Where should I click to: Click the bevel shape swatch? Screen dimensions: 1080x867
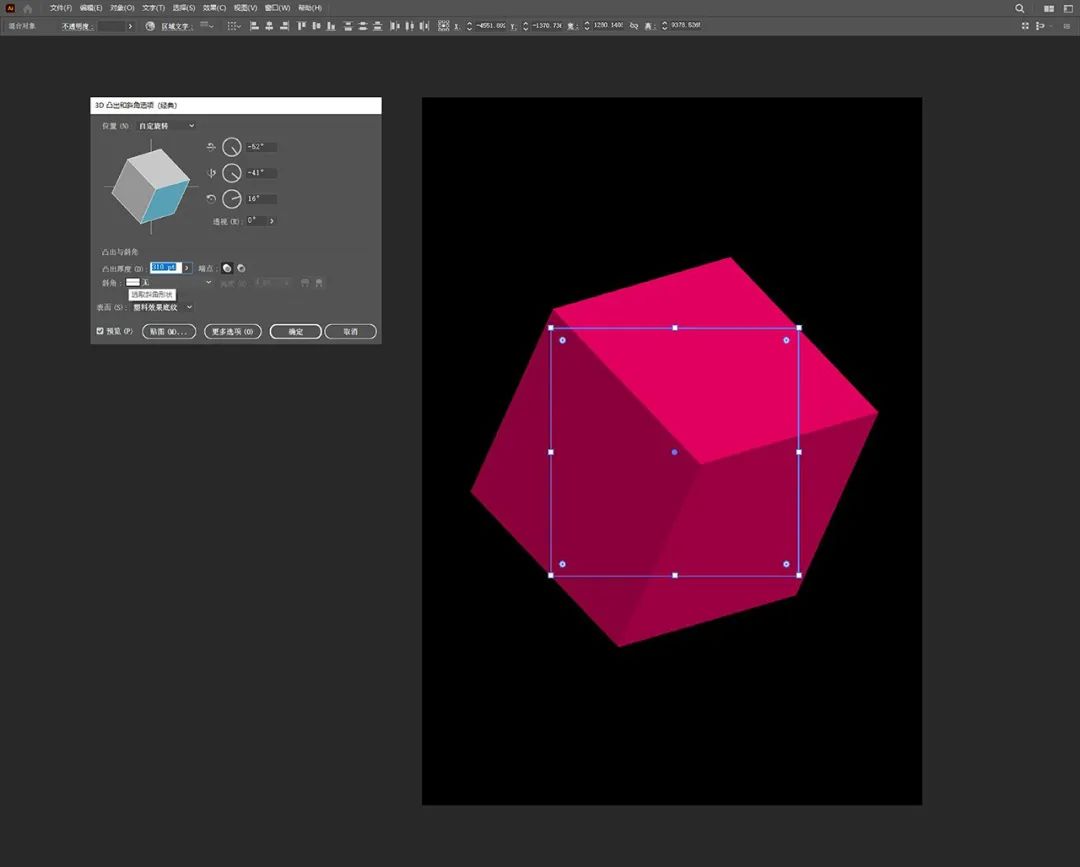tap(133, 283)
